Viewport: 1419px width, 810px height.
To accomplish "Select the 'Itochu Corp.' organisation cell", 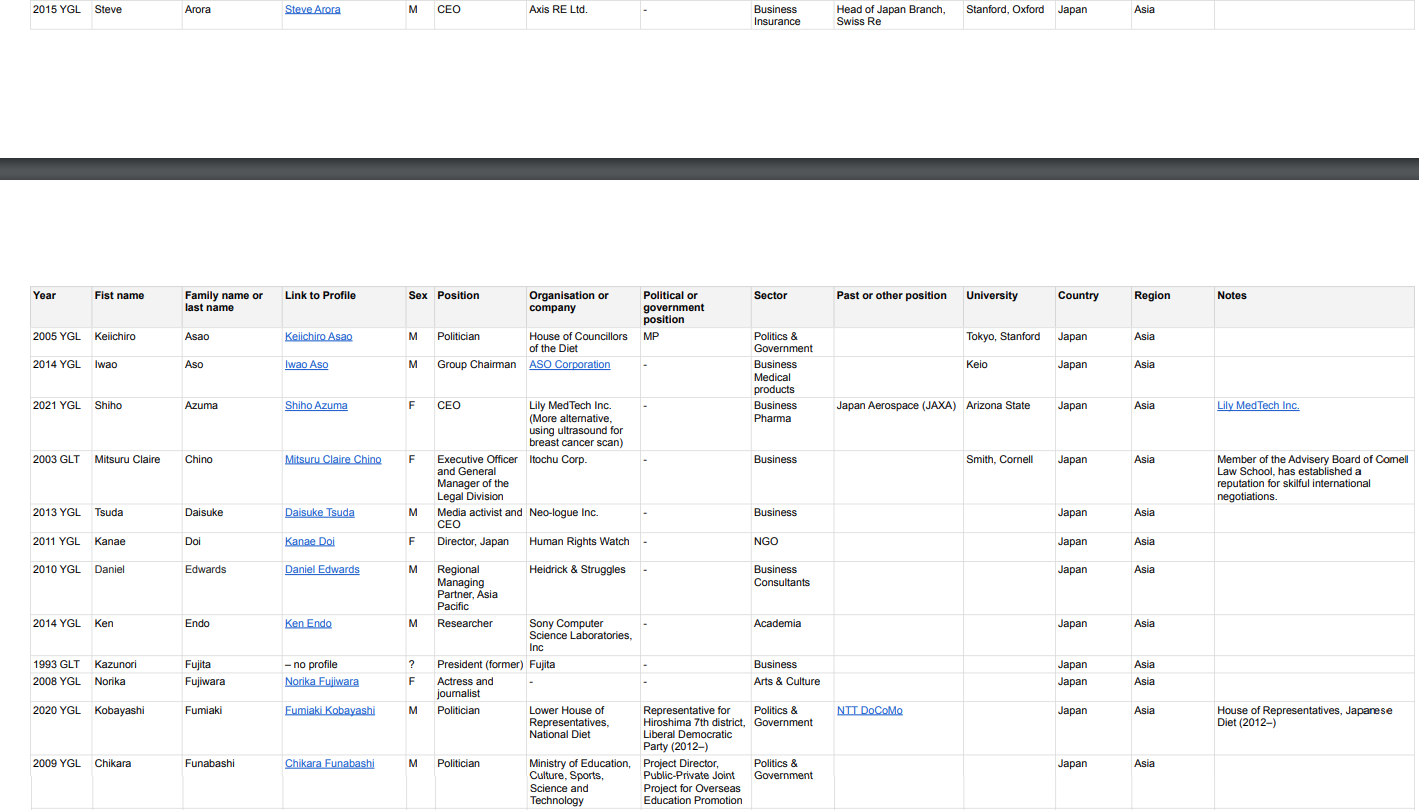I will pos(583,477).
